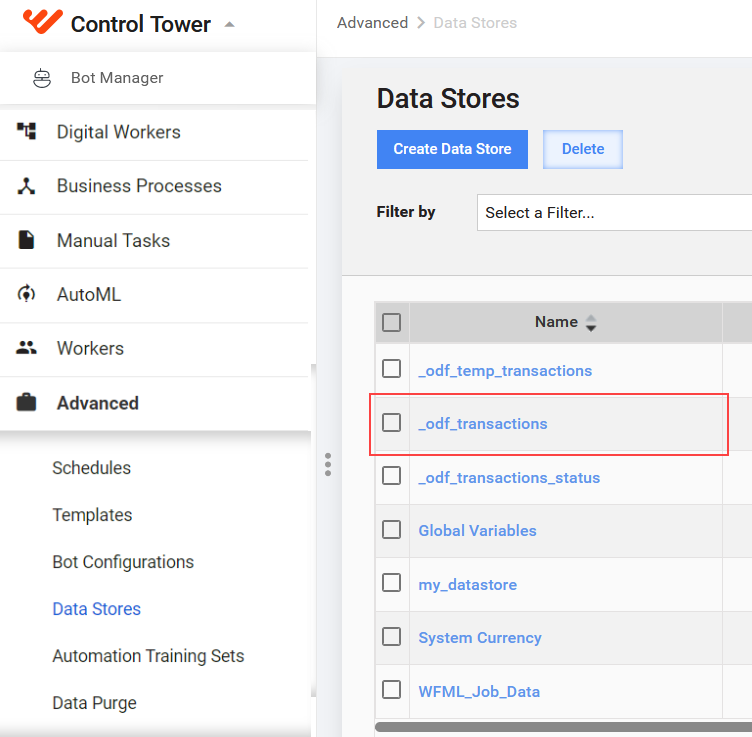This screenshot has height=737, width=752.
Task: Click the Manual Tasks document icon
Action: pyautogui.click(x=26, y=240)
